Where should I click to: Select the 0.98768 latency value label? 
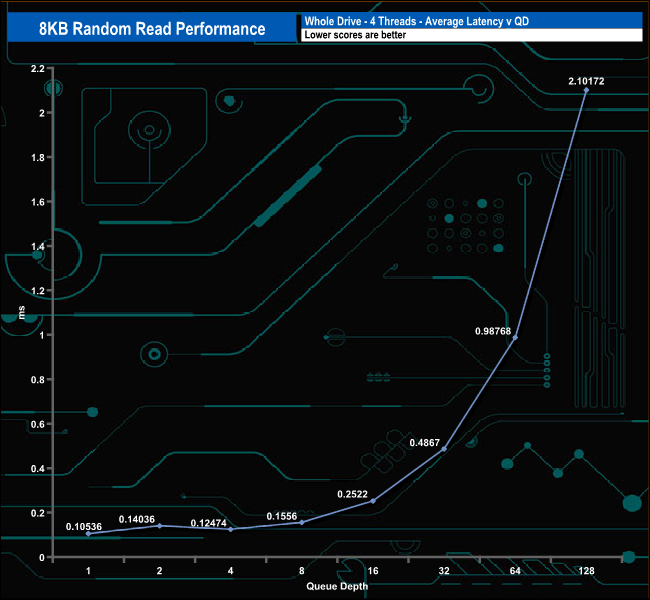pyautogui.click(x=495, y=329)
